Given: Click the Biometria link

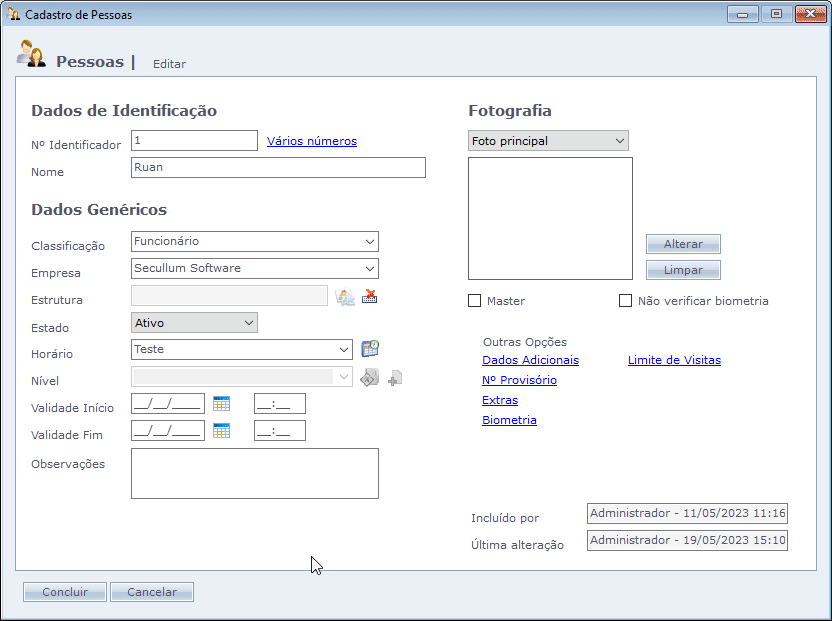Looking at the screenshot, I should [x=509, y=420].
